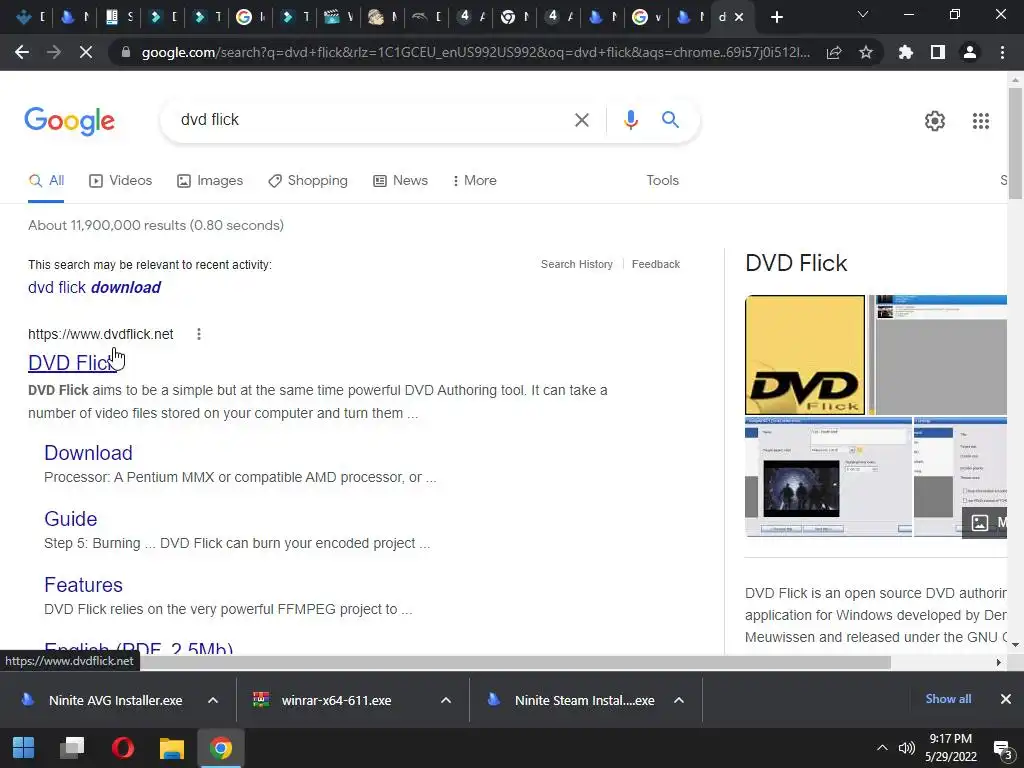Open File Explorer from the taskbar
Screen dimensions: 1024x768
coord(172,748)
